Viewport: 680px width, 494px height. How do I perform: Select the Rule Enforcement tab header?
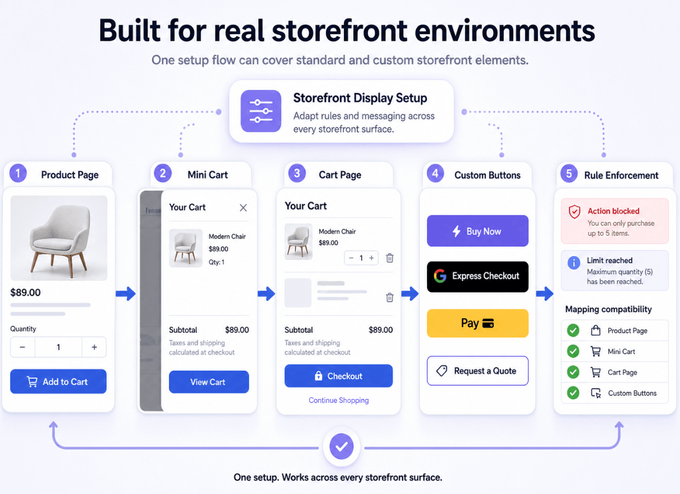coord(615,175)
